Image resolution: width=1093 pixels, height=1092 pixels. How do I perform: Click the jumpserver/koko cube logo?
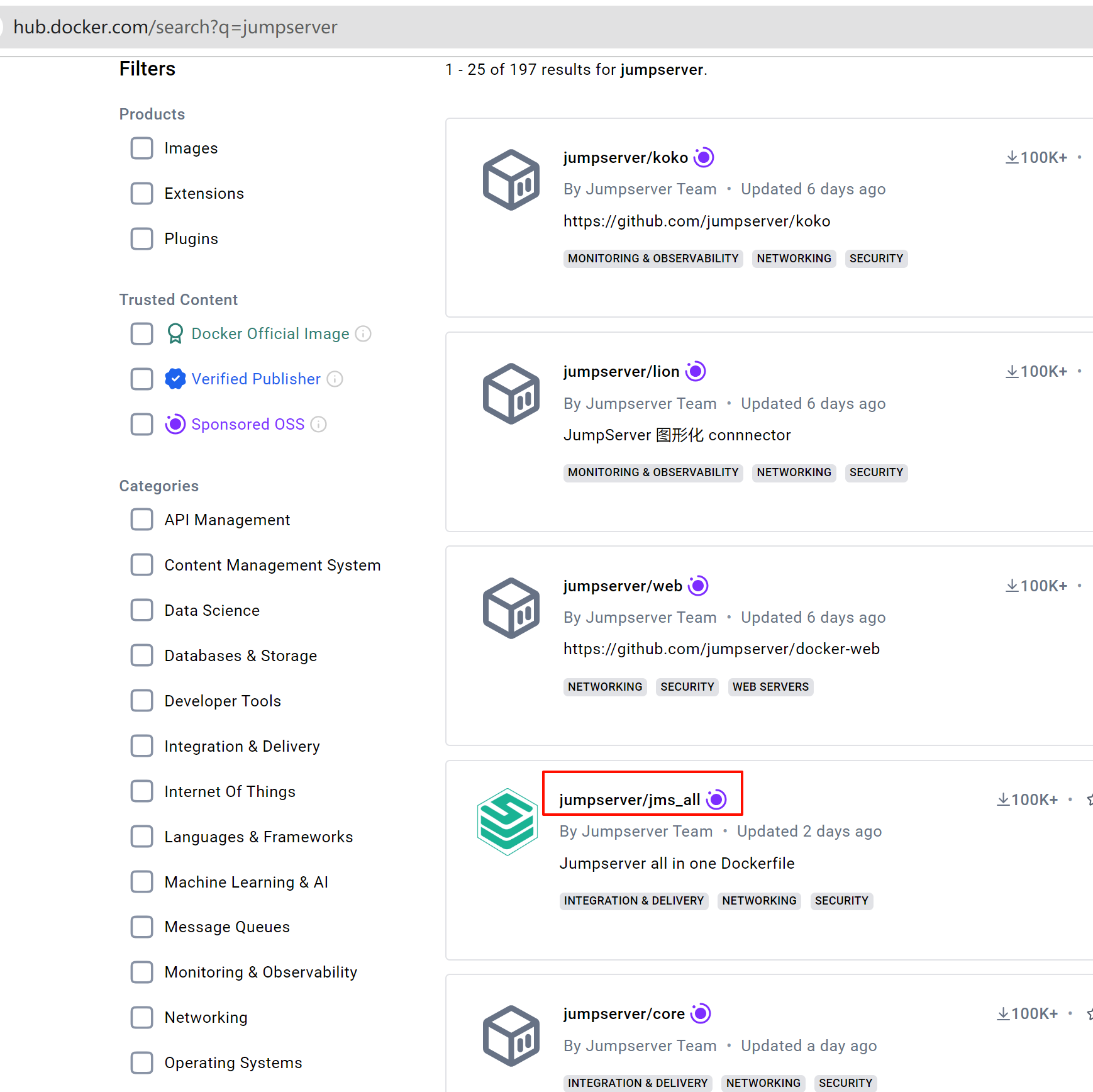(x=511, y=180)
